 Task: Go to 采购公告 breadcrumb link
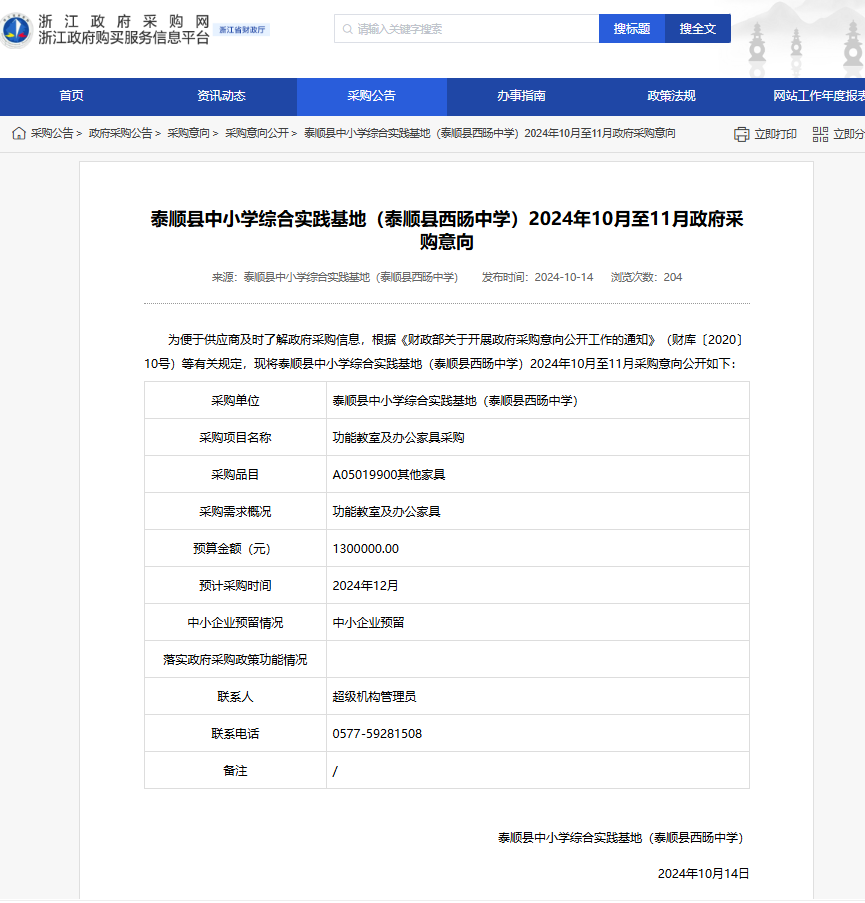[x=52, y=134]
